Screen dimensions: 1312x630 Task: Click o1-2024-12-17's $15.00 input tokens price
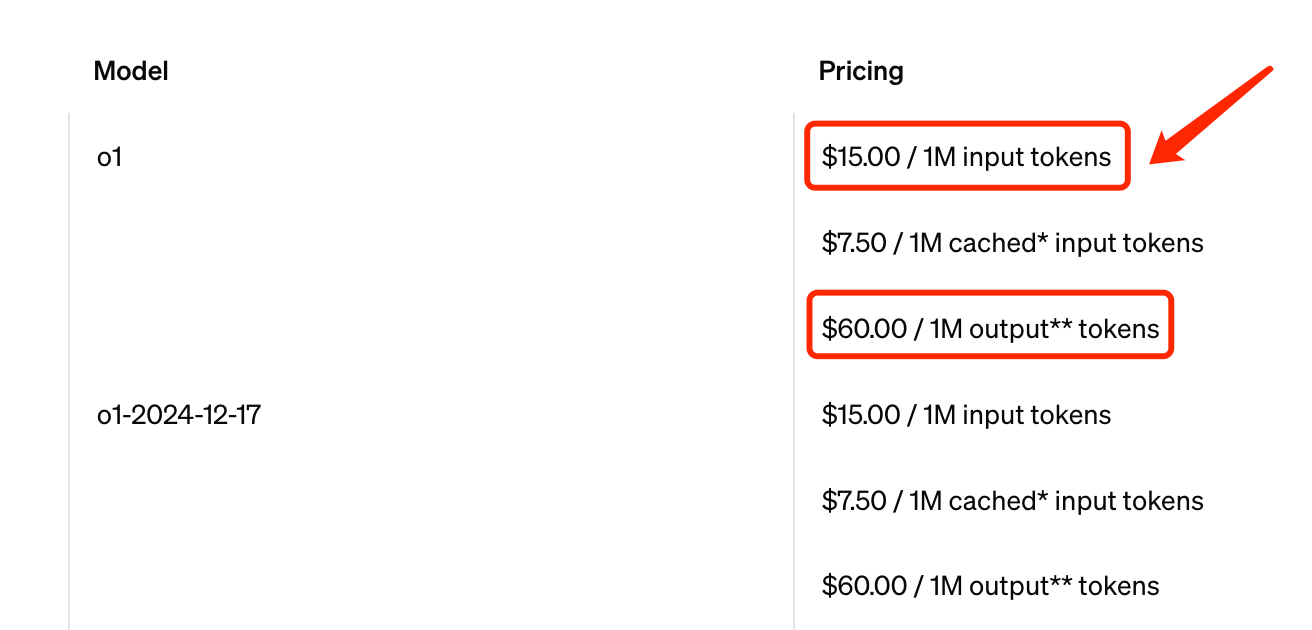966,415
